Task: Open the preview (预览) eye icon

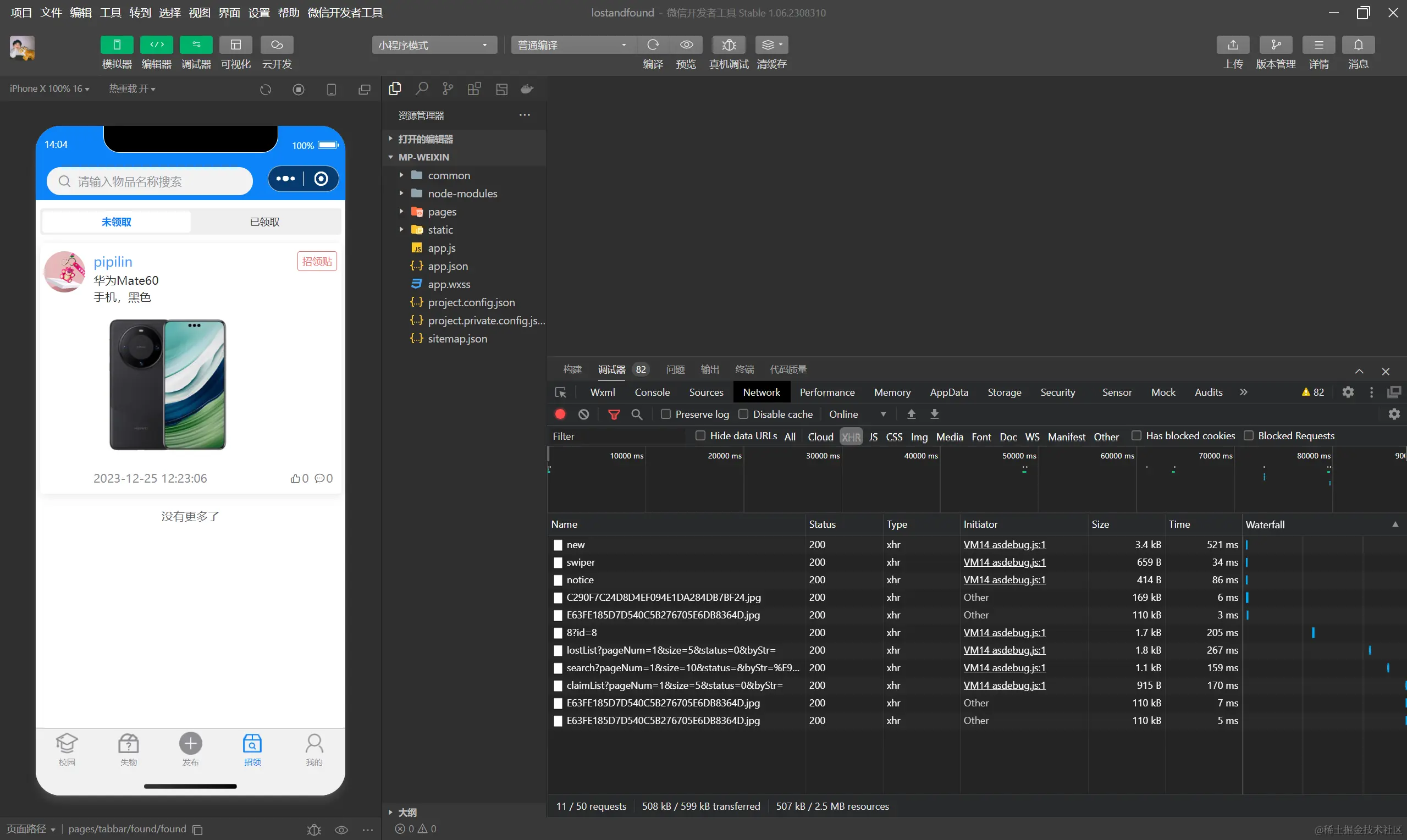Action: (x=686, y=45)
